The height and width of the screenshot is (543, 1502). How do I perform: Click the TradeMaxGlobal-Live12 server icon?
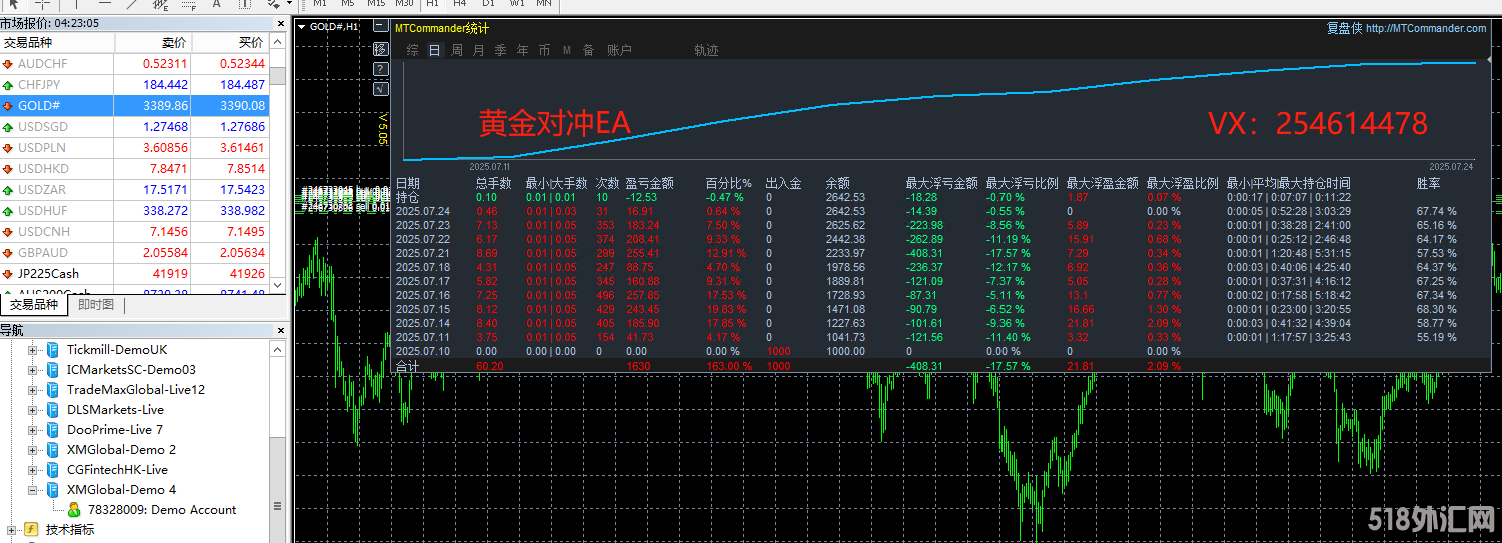tap(53, 390)
